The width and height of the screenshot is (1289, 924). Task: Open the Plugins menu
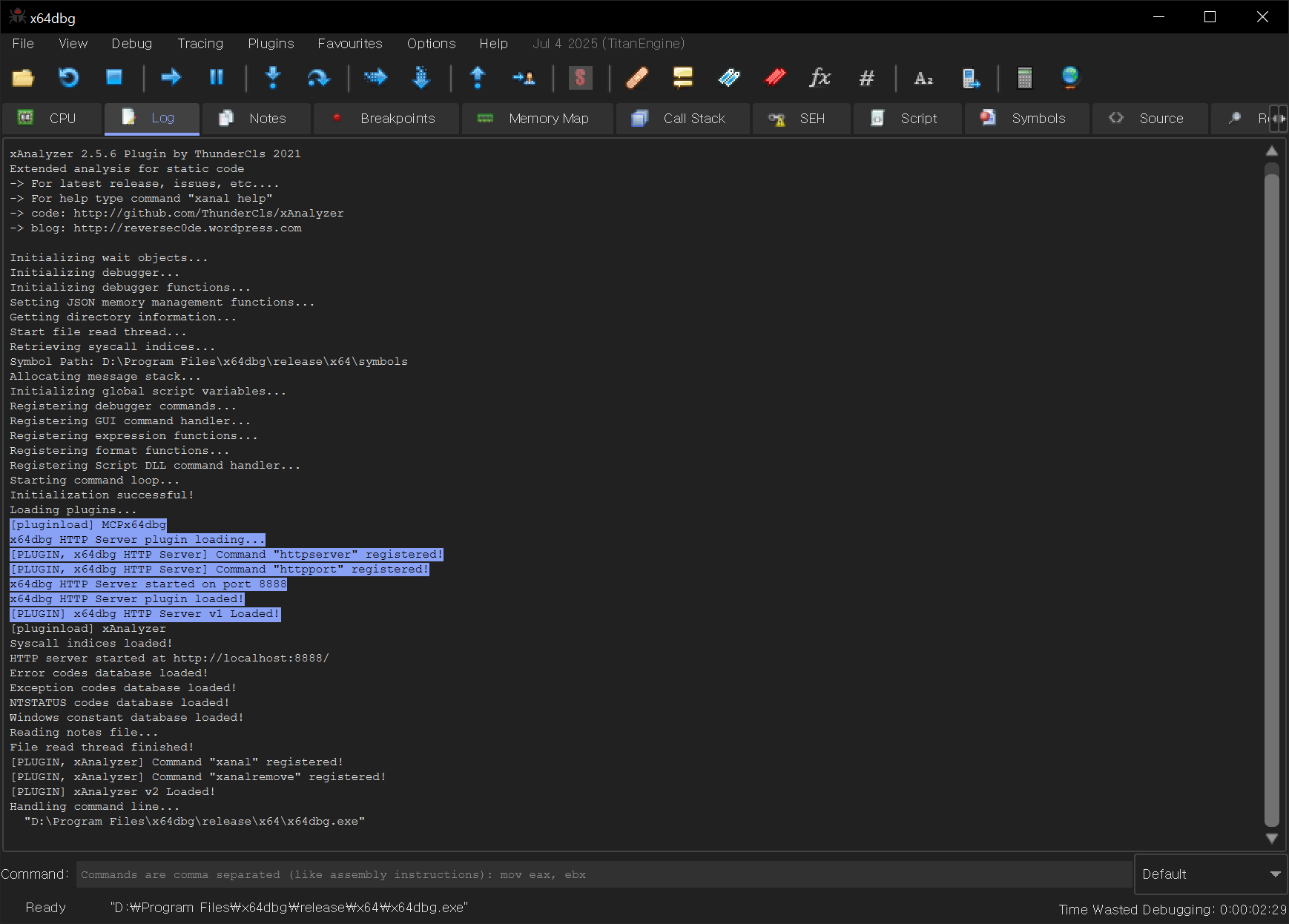click(271, 44)
